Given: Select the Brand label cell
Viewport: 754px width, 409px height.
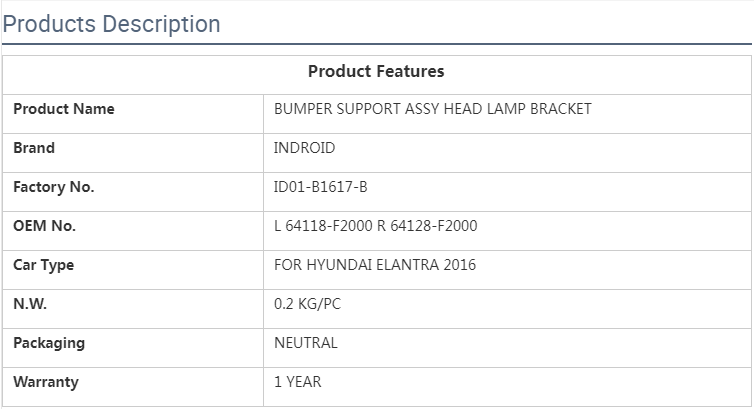Looking at the screenshot, I should 34,148.
